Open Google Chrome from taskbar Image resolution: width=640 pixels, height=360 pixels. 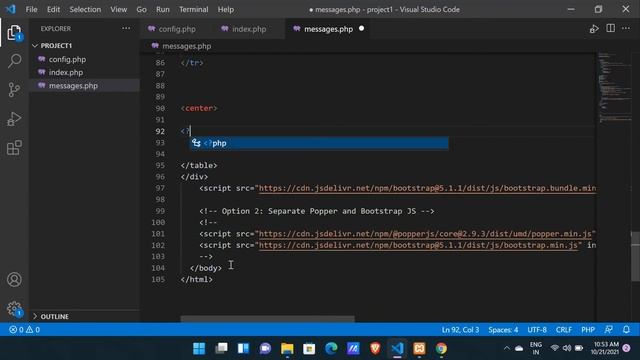(441, 349)
